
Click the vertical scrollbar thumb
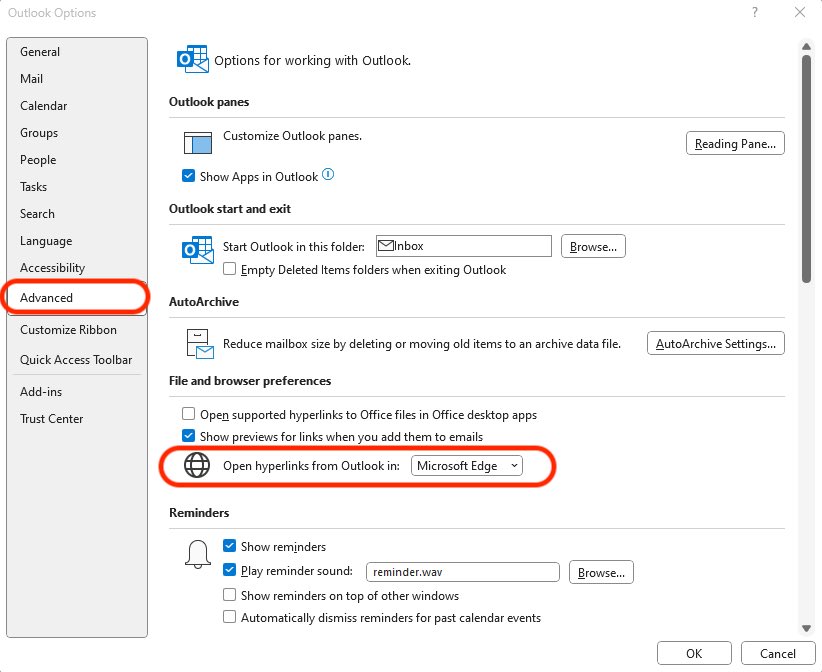tap(806, 168)
